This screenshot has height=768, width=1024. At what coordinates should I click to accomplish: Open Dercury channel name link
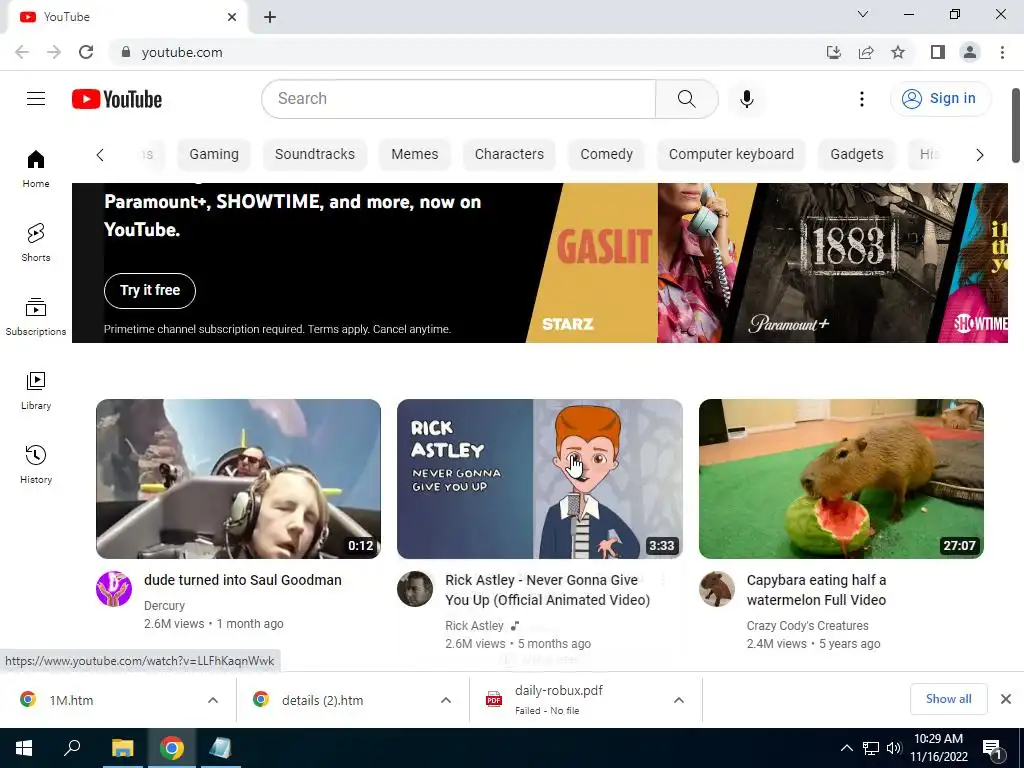165,606
